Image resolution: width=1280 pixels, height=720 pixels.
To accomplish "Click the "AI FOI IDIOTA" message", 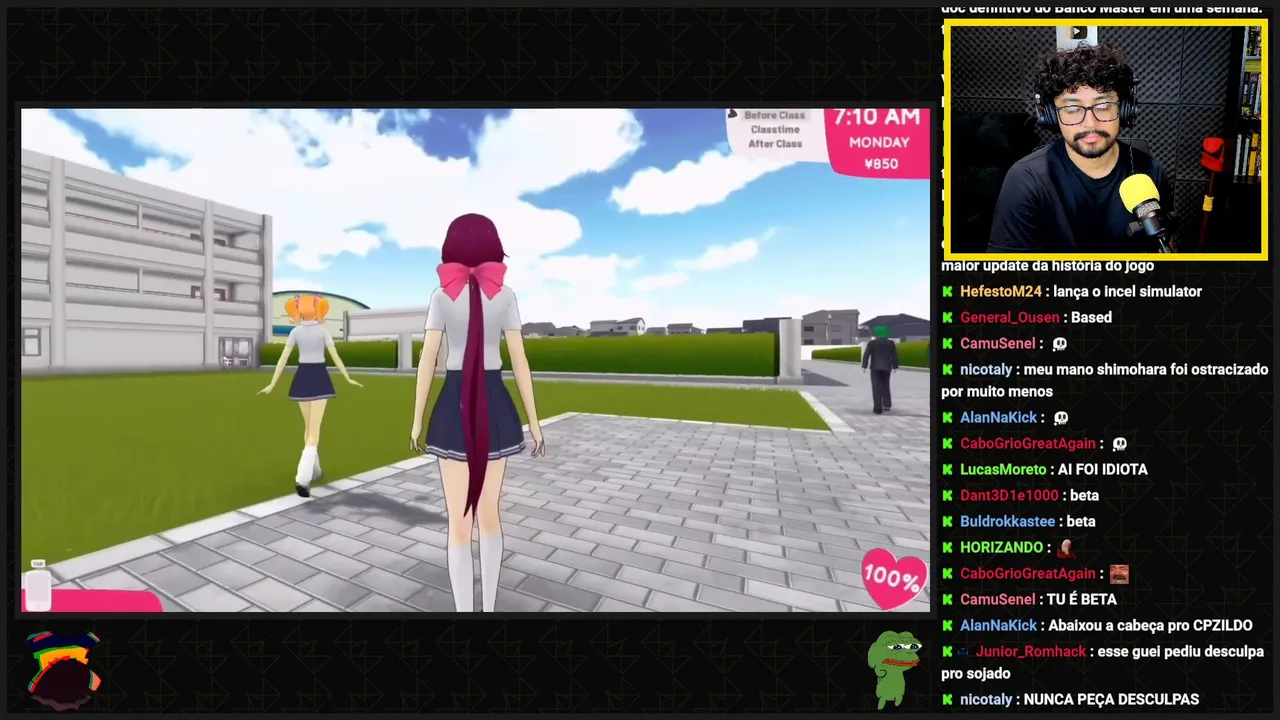I will coord(1102,469).
